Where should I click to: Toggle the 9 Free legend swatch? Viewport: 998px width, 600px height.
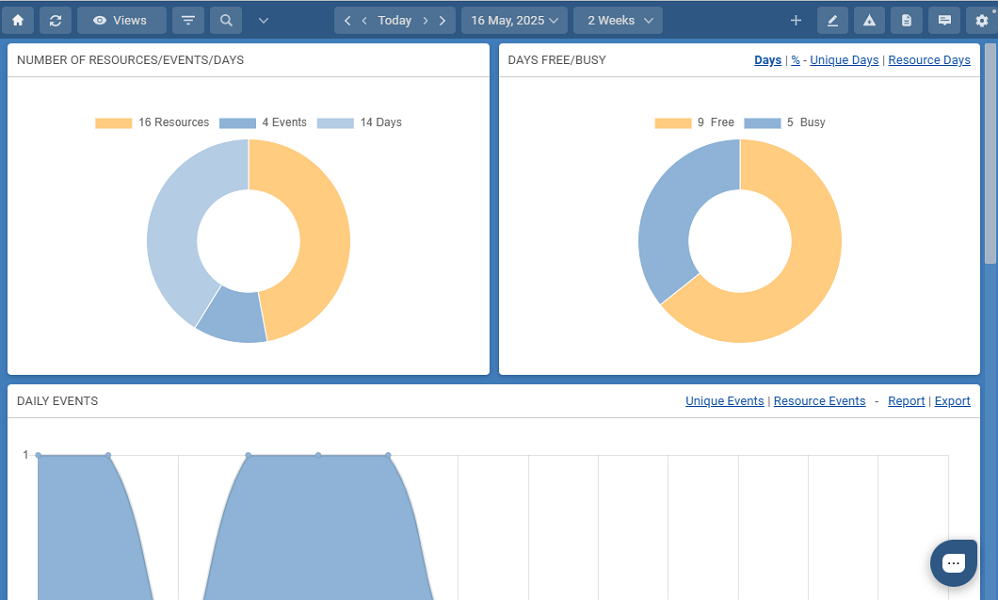[x=673, y=123]
